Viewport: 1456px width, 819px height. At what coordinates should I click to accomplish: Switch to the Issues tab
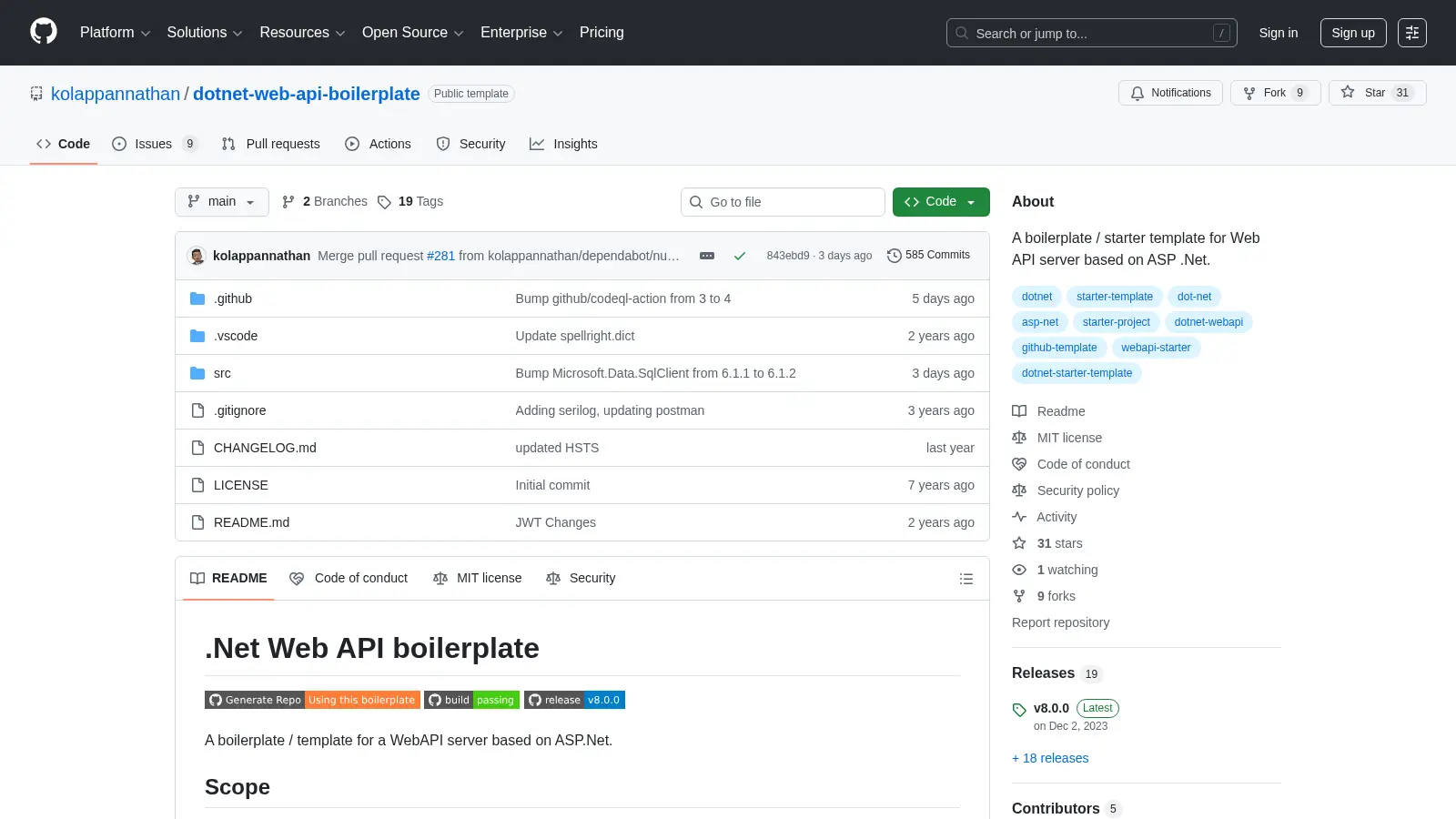[154, 144]
